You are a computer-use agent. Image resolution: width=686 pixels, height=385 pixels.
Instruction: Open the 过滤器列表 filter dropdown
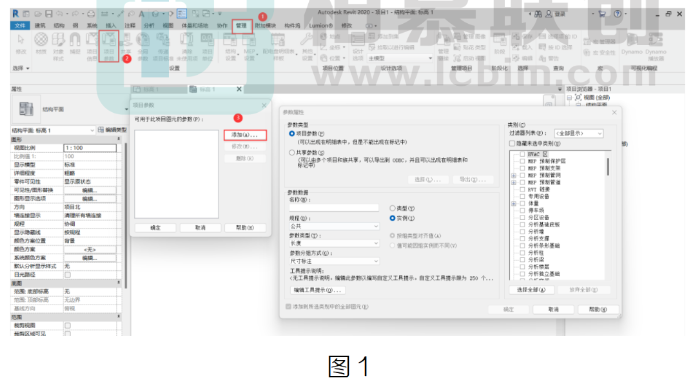pyautogui.click(x=579, y=133)
